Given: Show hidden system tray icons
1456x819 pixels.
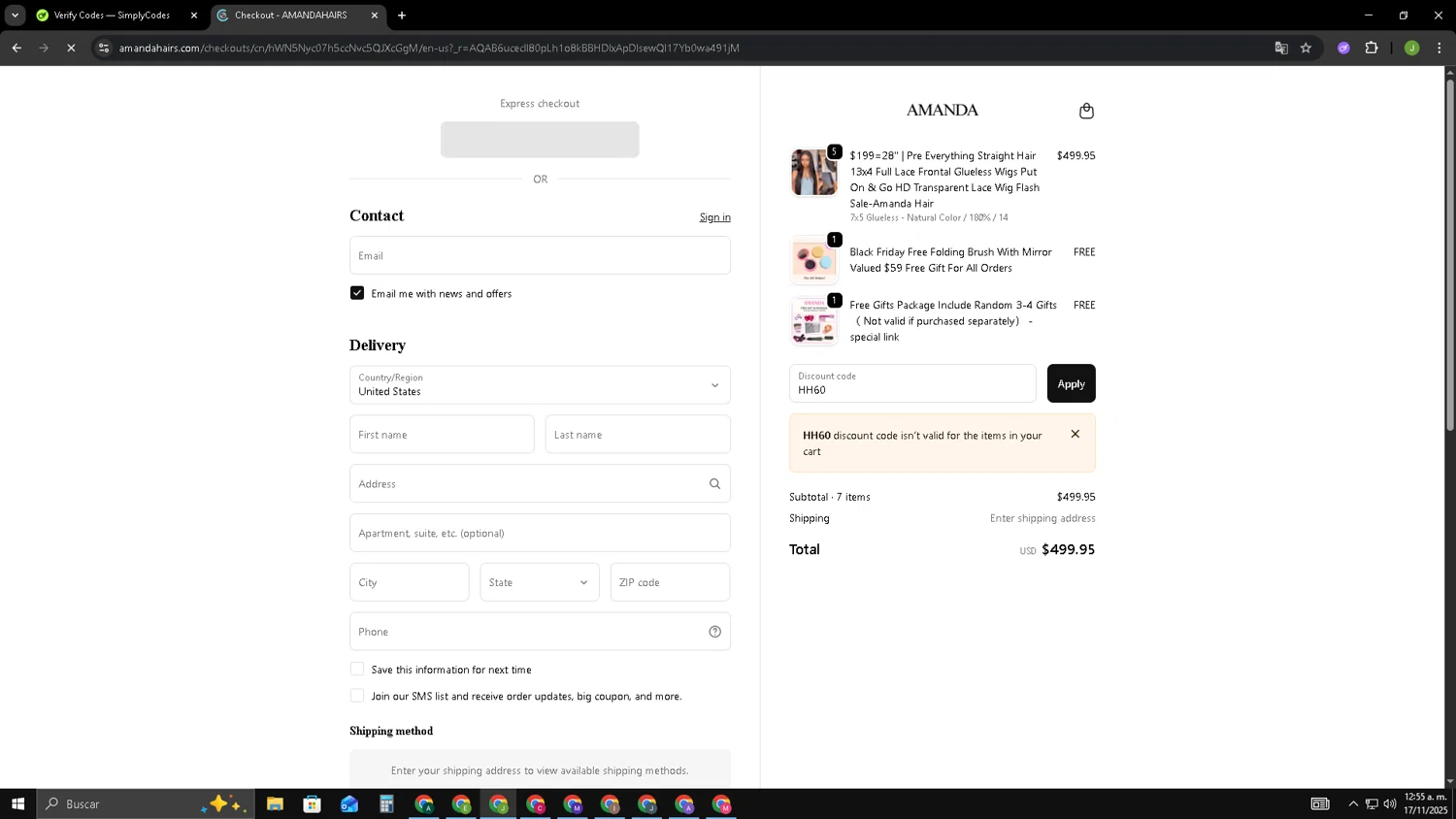Looking at the screenshot, I should coord(1353,803).
